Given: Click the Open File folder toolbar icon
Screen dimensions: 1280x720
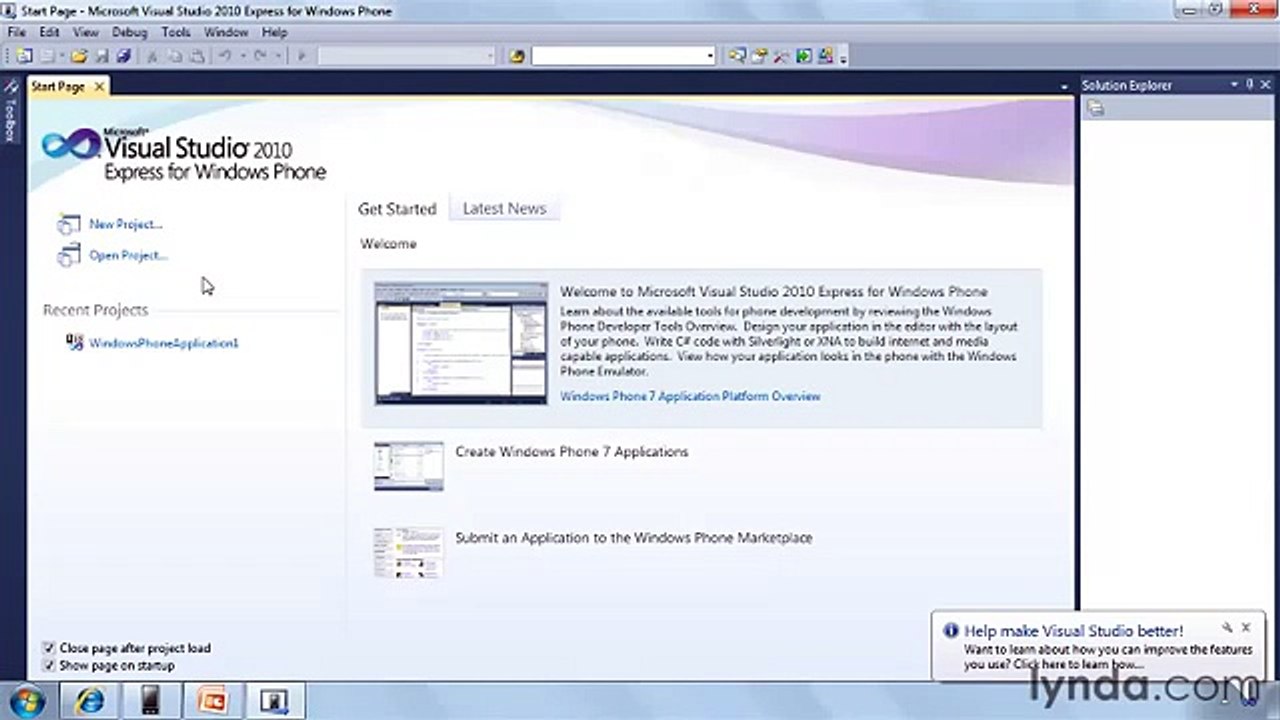Looking at the screenshot, I should click(x=79, y=56).
